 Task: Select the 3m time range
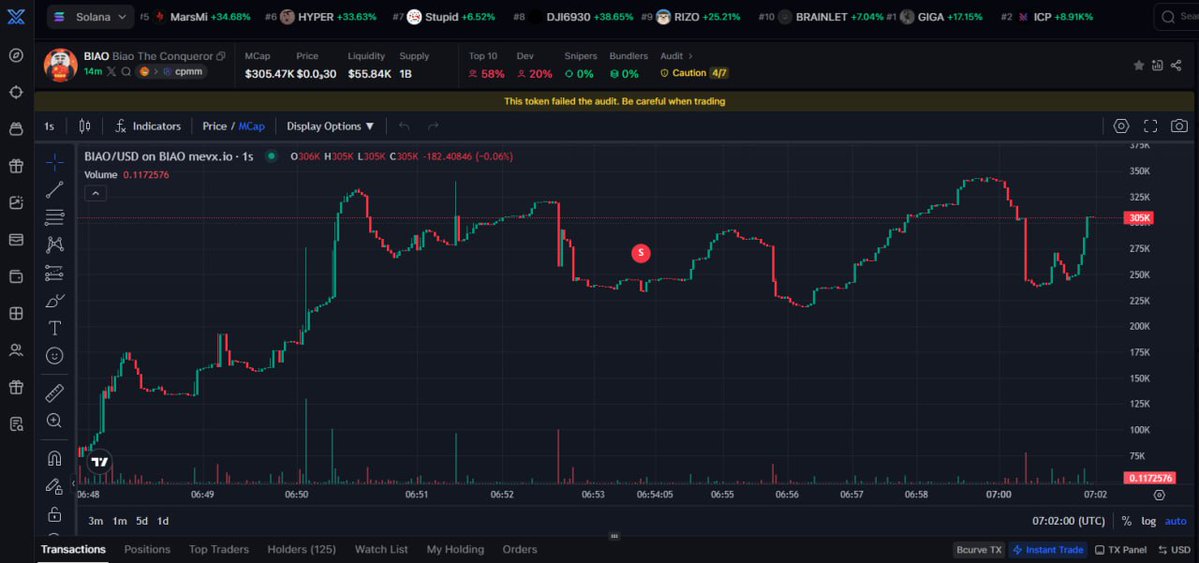(x=96, y=521)
